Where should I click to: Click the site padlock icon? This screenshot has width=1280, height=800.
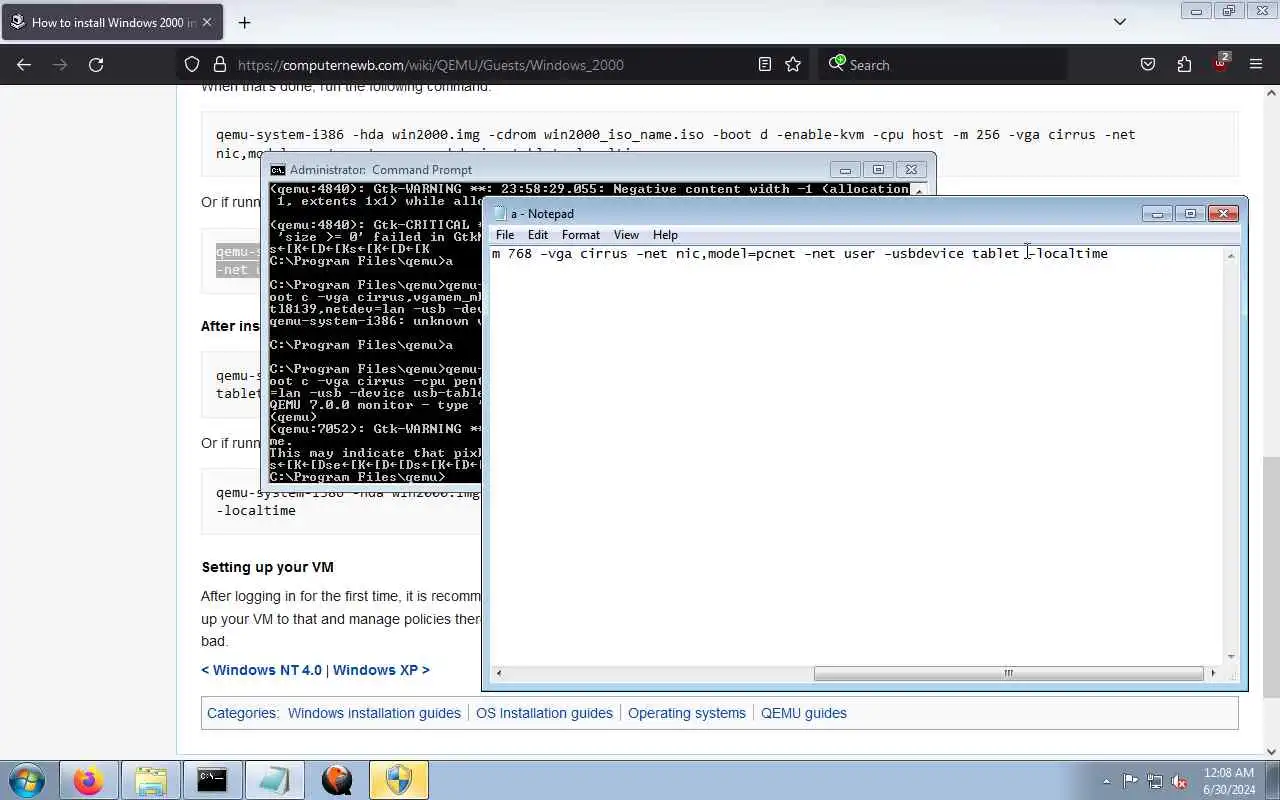click(220, 64)
